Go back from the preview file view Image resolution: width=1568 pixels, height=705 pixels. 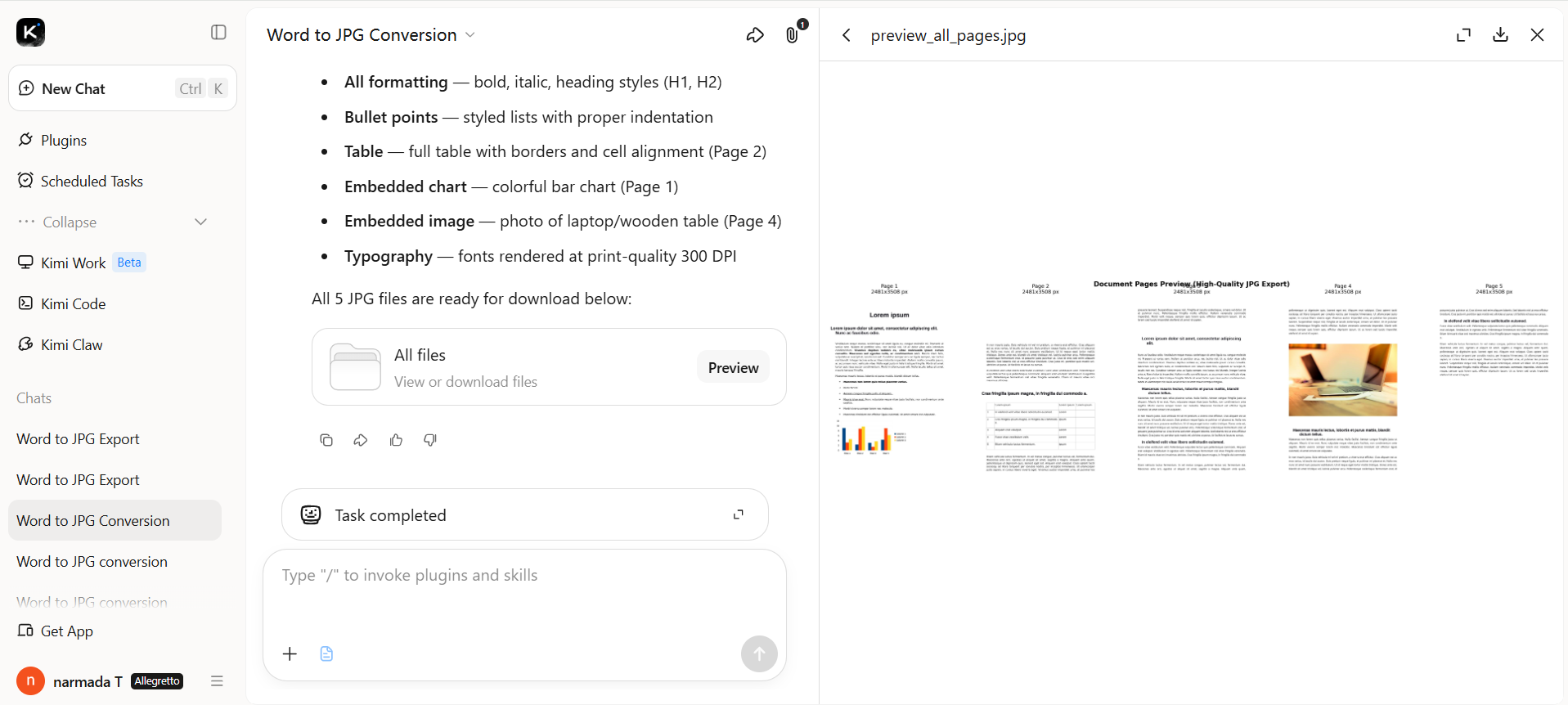click(847, 35)
